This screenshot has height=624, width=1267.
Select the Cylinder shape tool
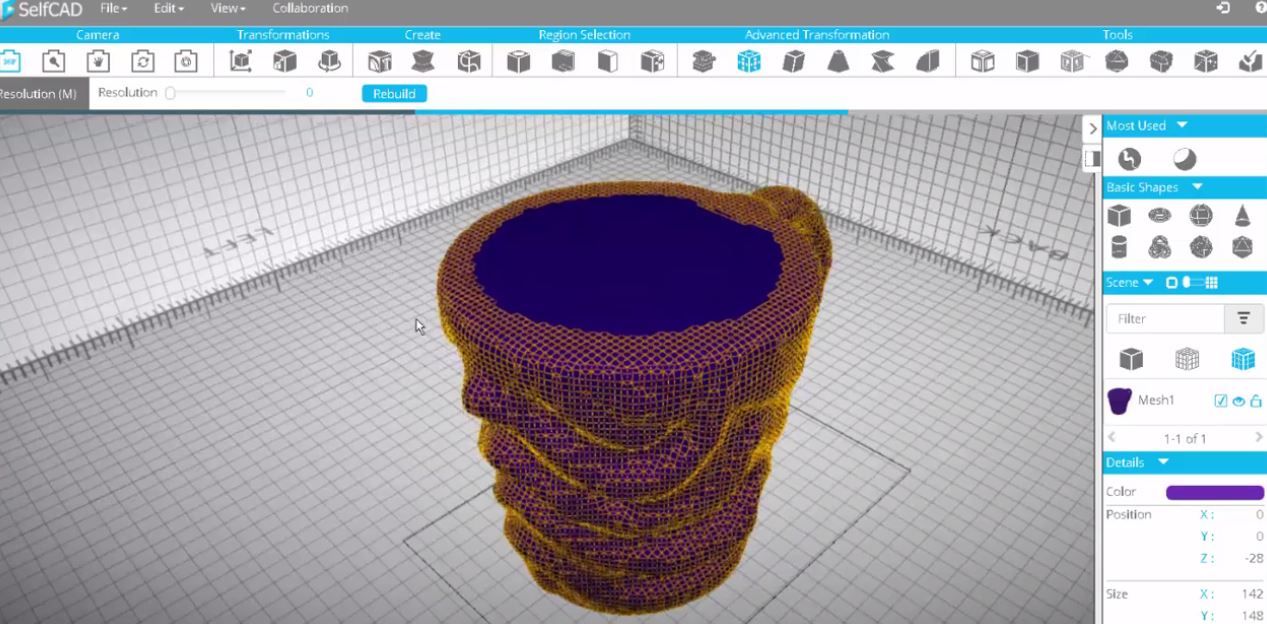1118,246
